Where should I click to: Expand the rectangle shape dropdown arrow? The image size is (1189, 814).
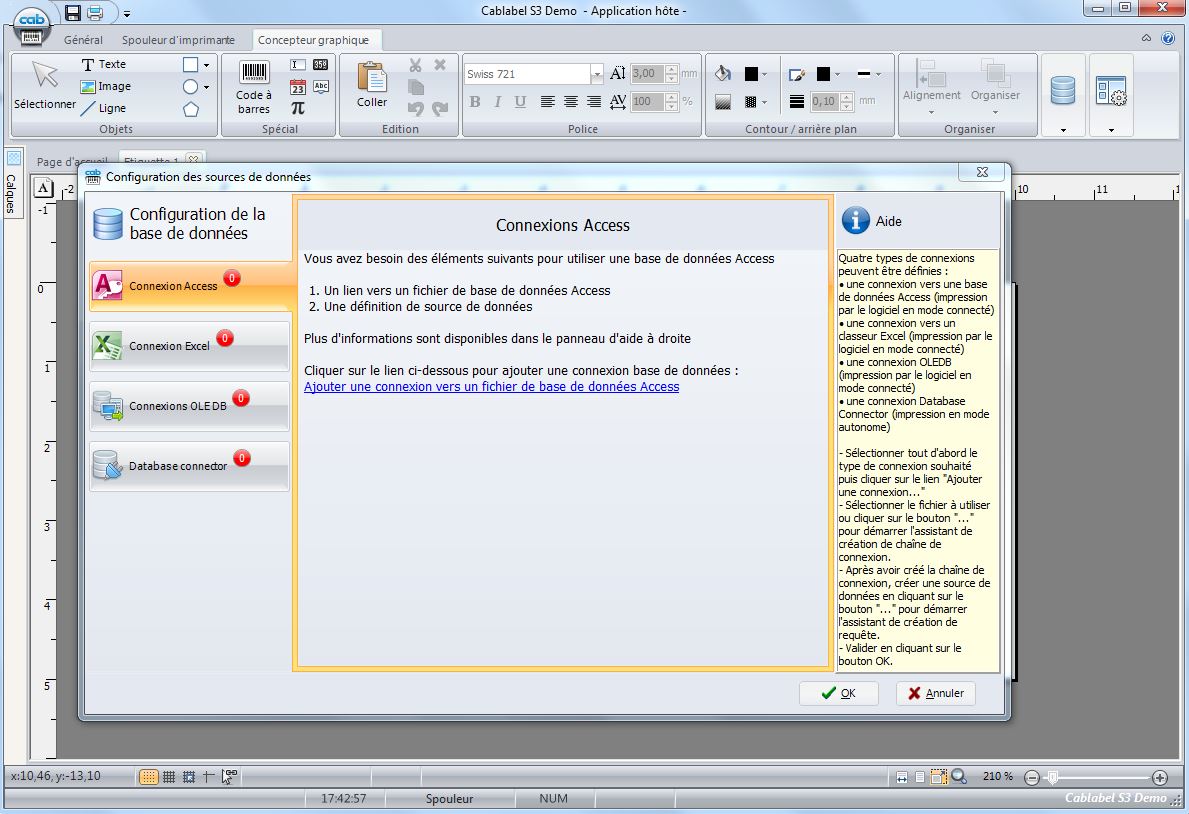(206, 65)
